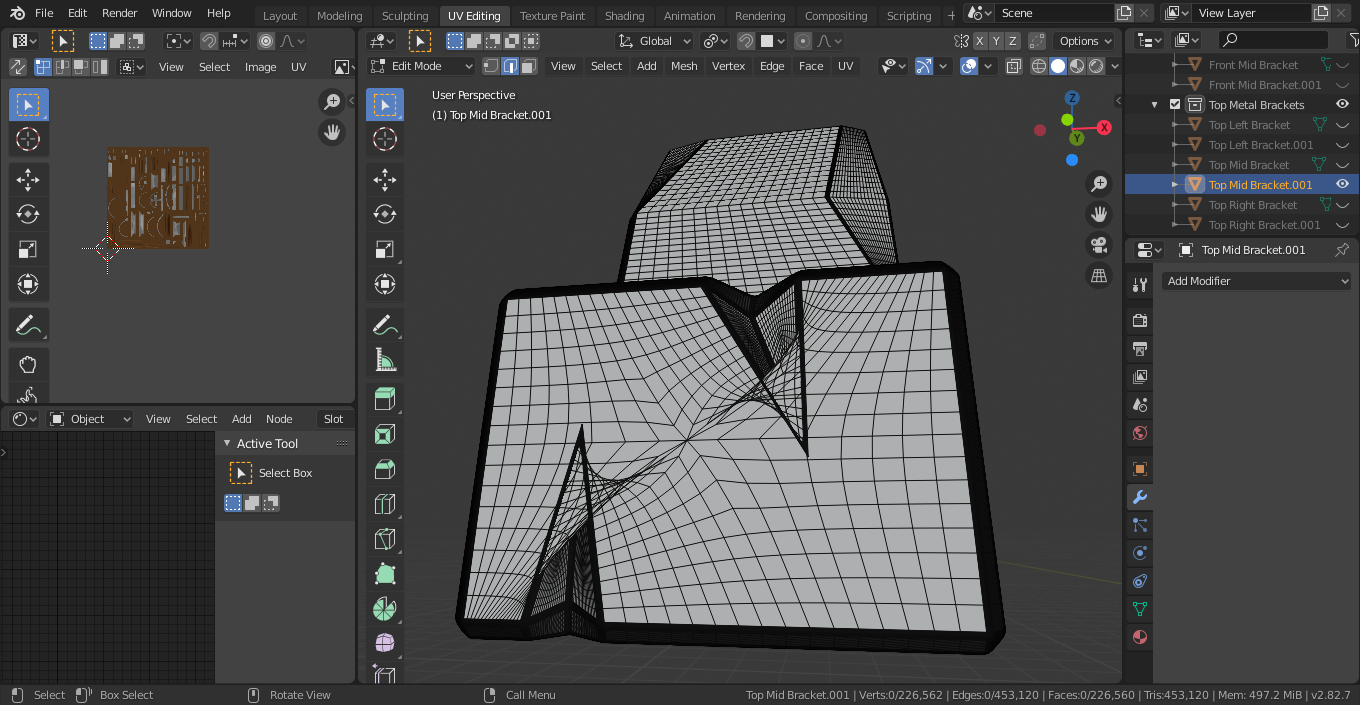The width and height of the screenshot is (1360, 705).
Task: Select the Cursor tool in UV editor
Action: [28, 139]
